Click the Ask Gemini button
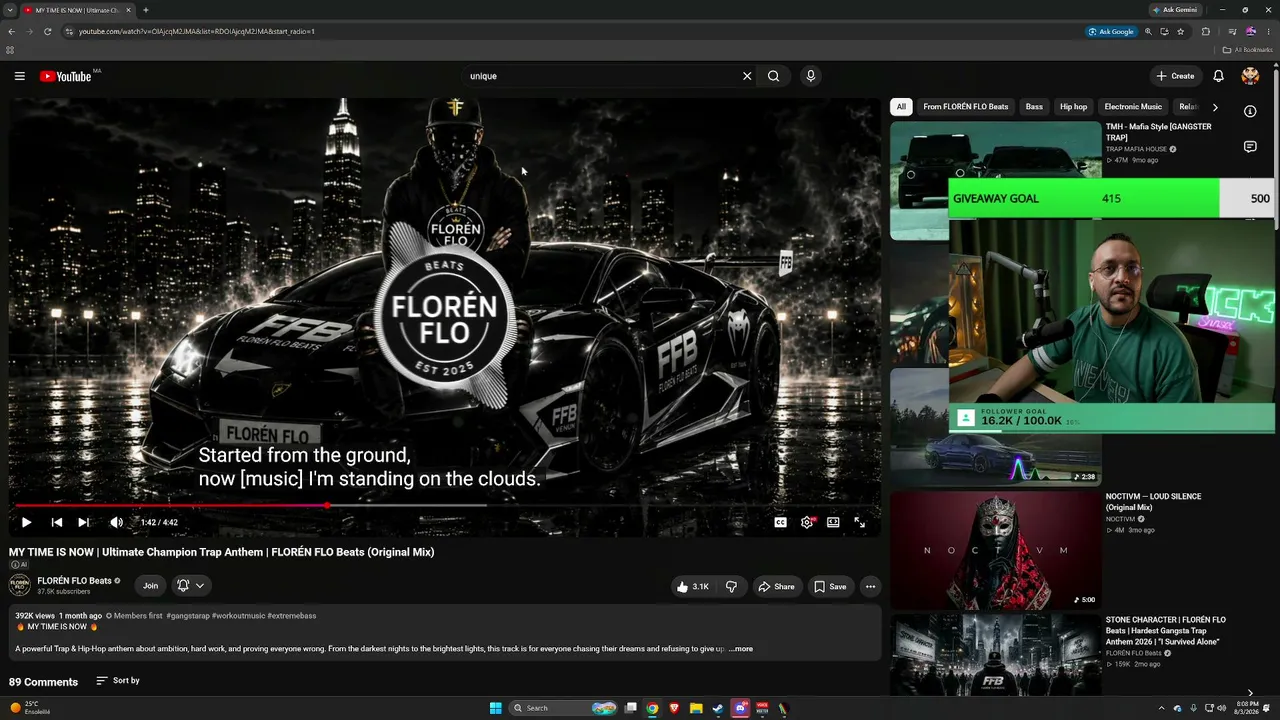 click(x=1175, y=10)
